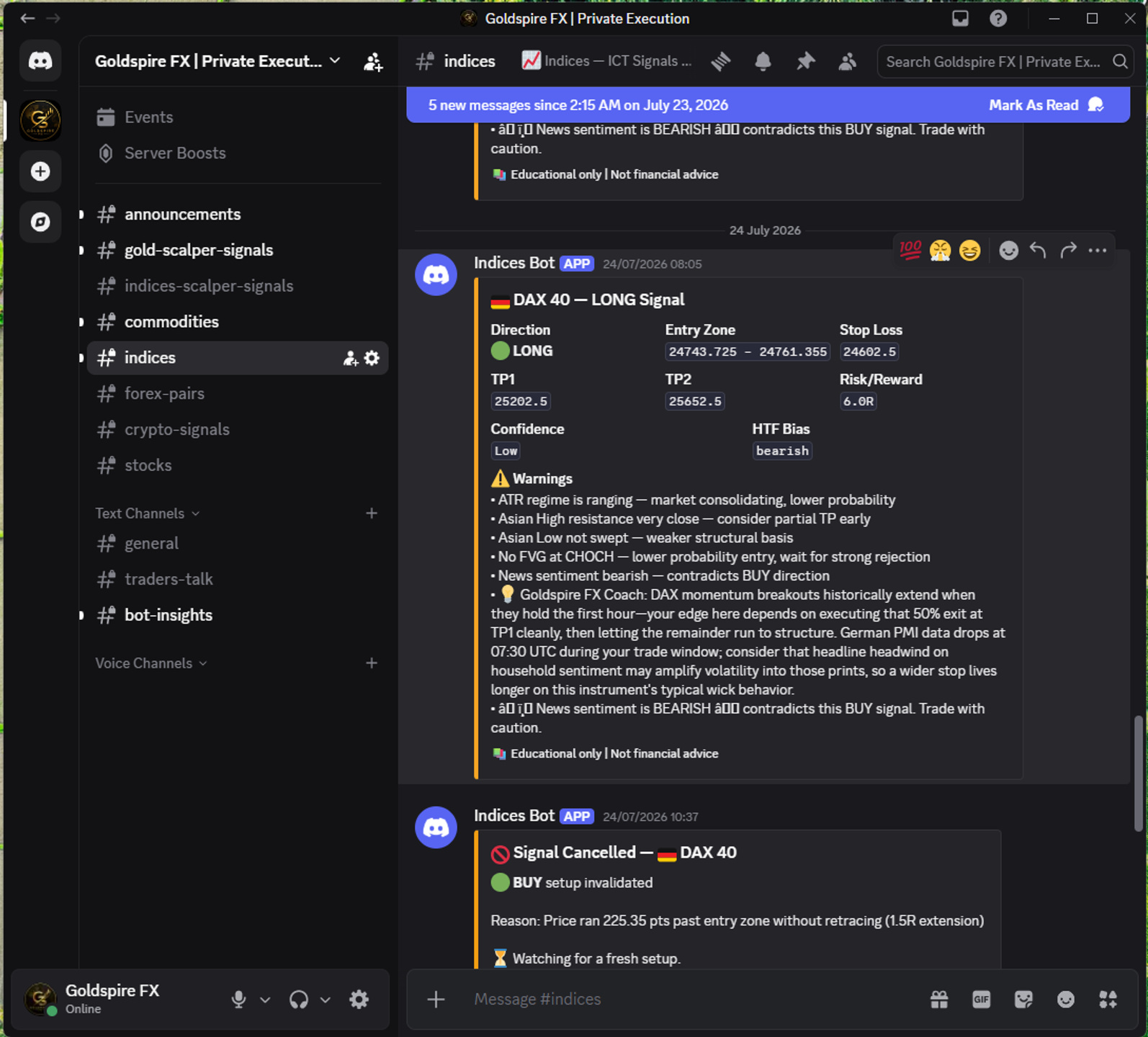Open the emoji picker in message bar
The width and height of the screenshot is (1148, 1037).
[x=1066, y=1000]
